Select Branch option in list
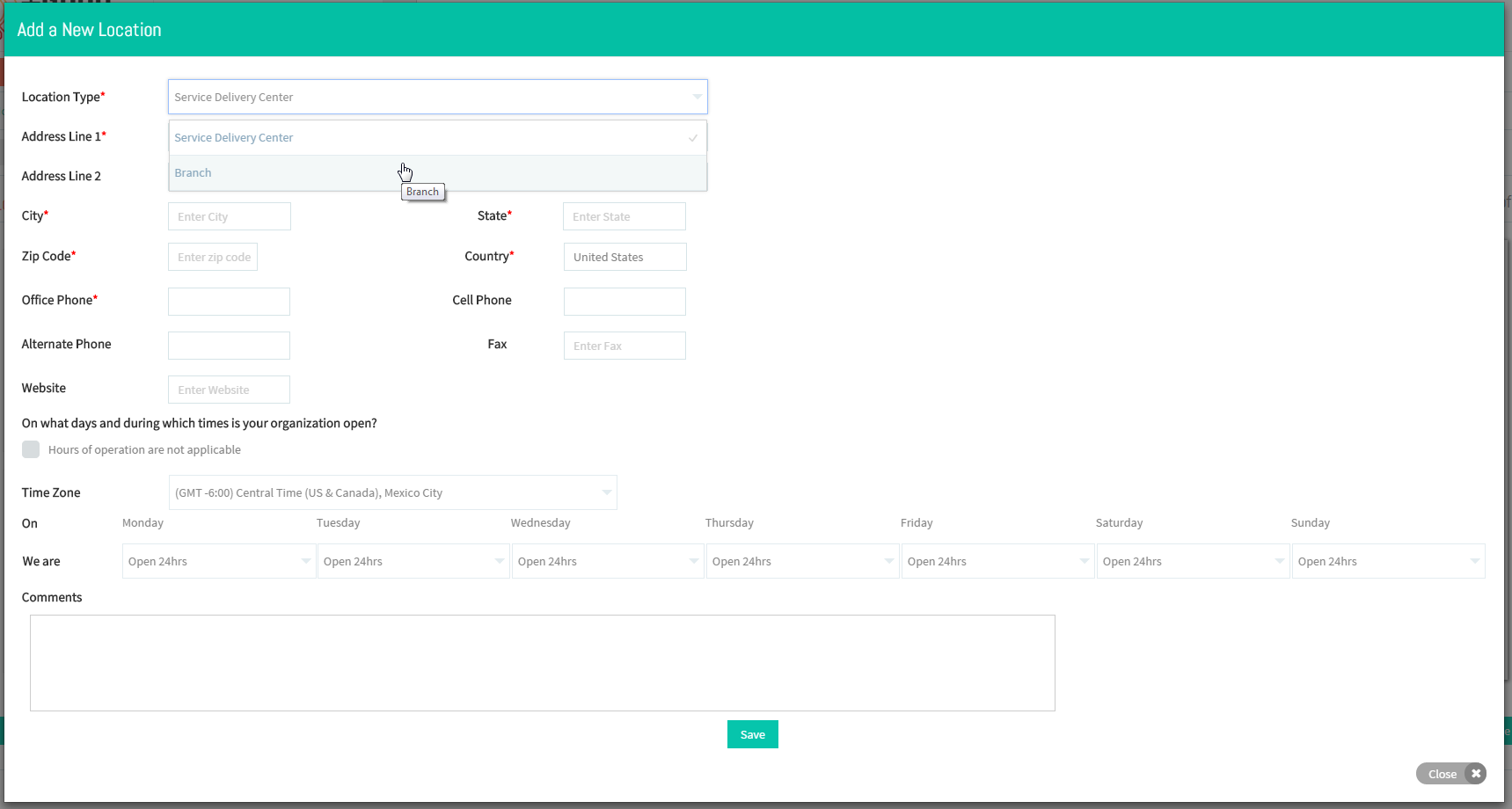 tap(438, 173)
